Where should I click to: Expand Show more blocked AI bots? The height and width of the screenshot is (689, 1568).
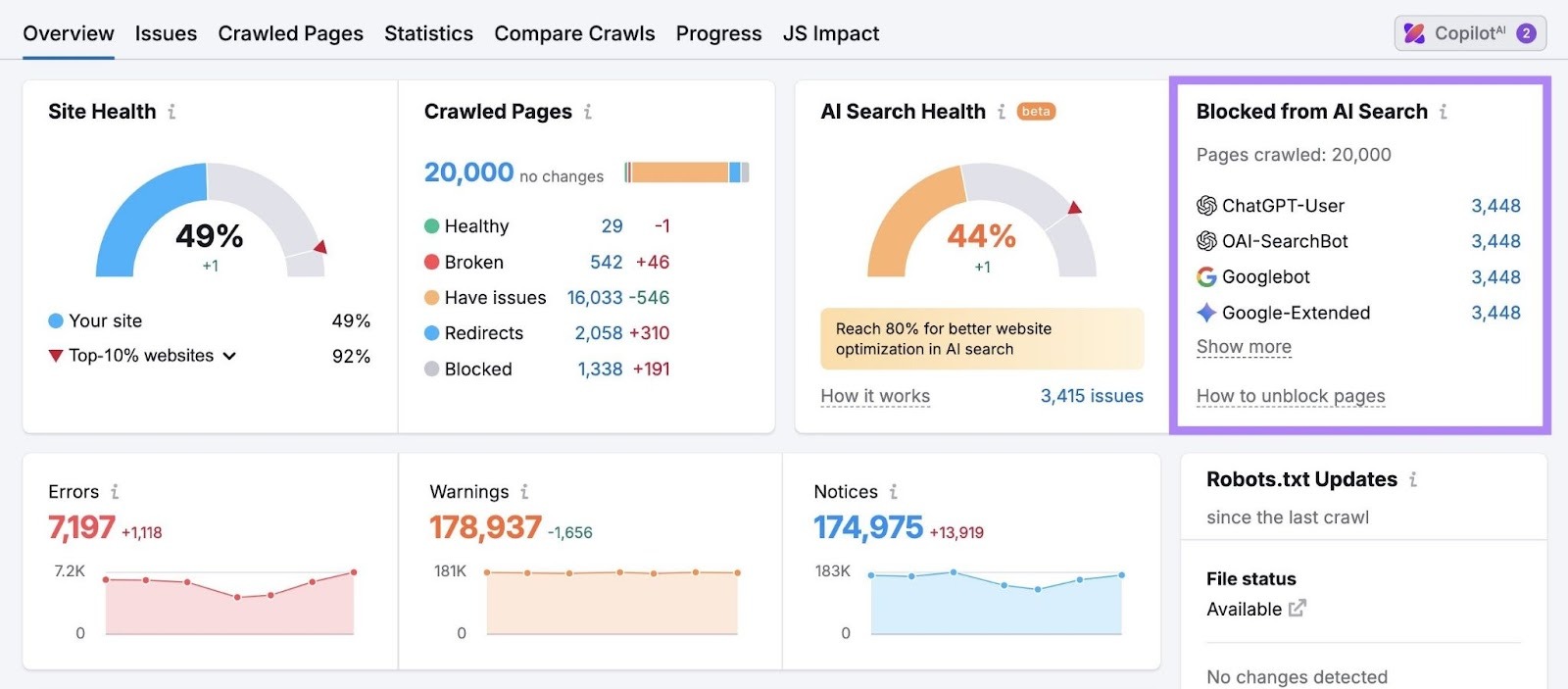click(1244, 347)
